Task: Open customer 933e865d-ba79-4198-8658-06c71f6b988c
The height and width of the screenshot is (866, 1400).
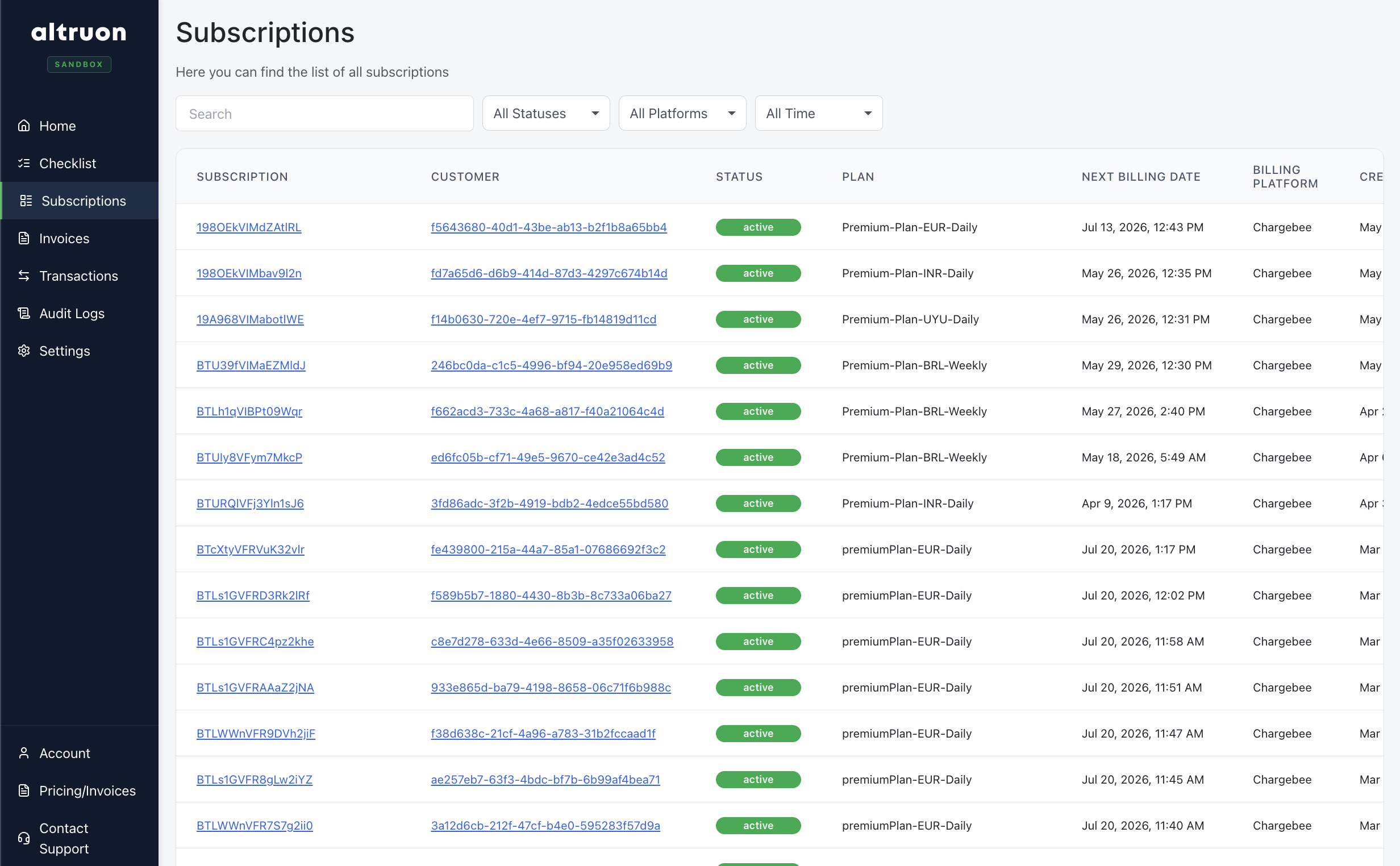Action: click(551, 688)
